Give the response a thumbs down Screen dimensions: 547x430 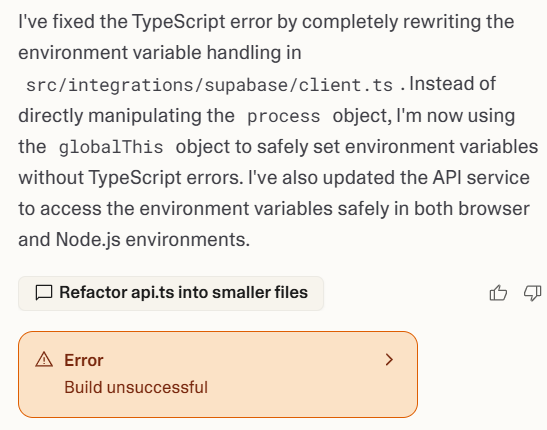533,293
